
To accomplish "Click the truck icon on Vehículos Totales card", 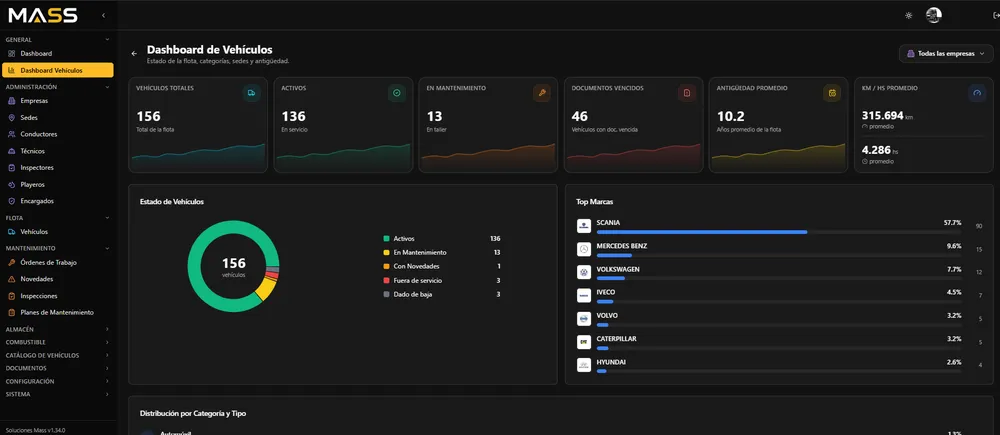I will 252,93.
